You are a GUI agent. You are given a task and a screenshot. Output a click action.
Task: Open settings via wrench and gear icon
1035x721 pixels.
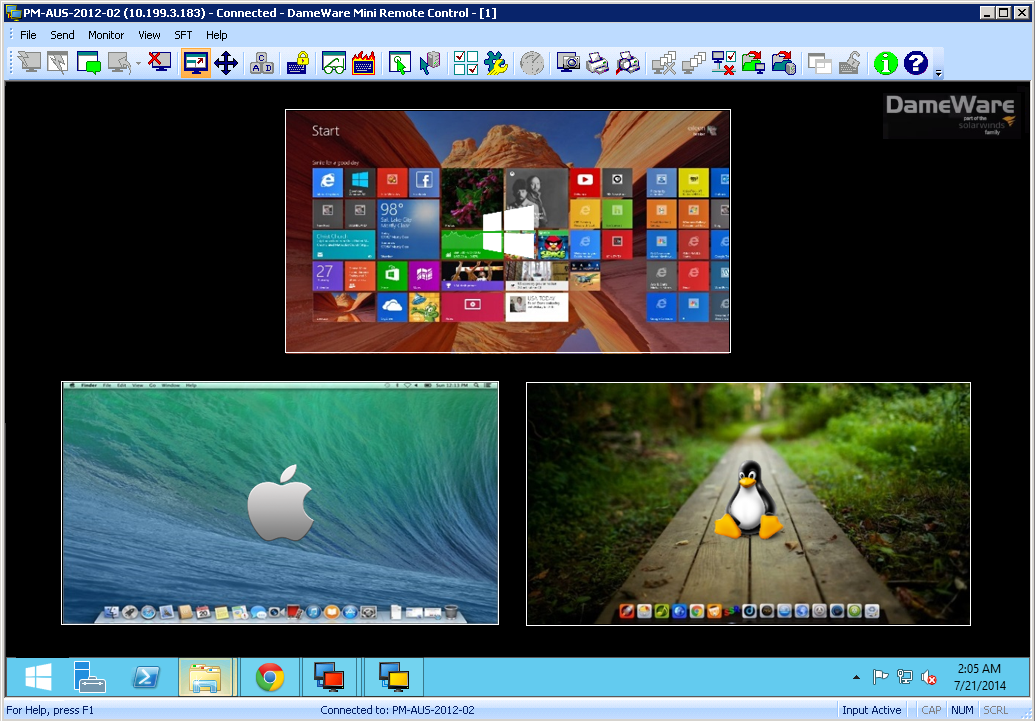coord(495,63)
